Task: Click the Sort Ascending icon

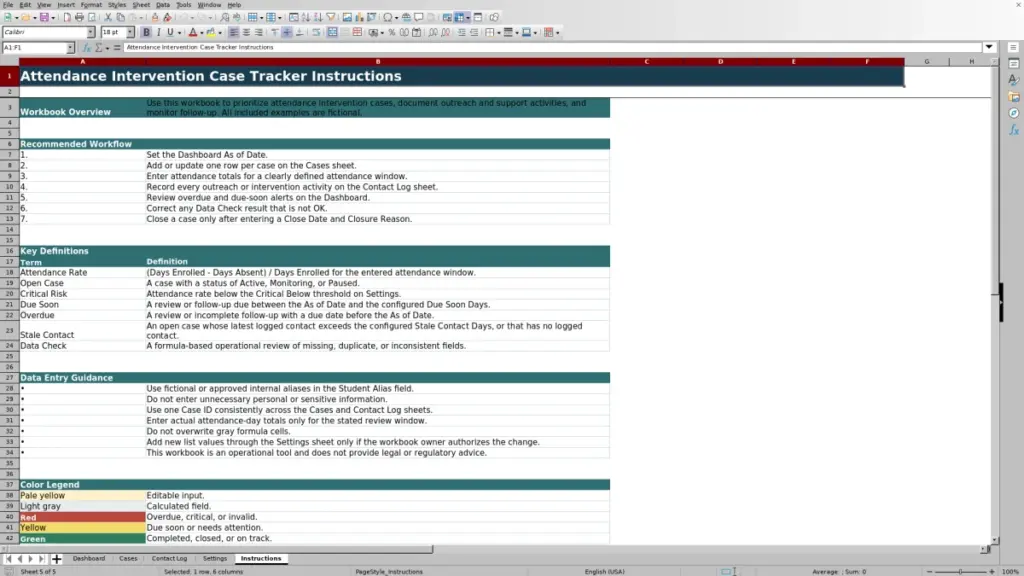Action: 306,18
